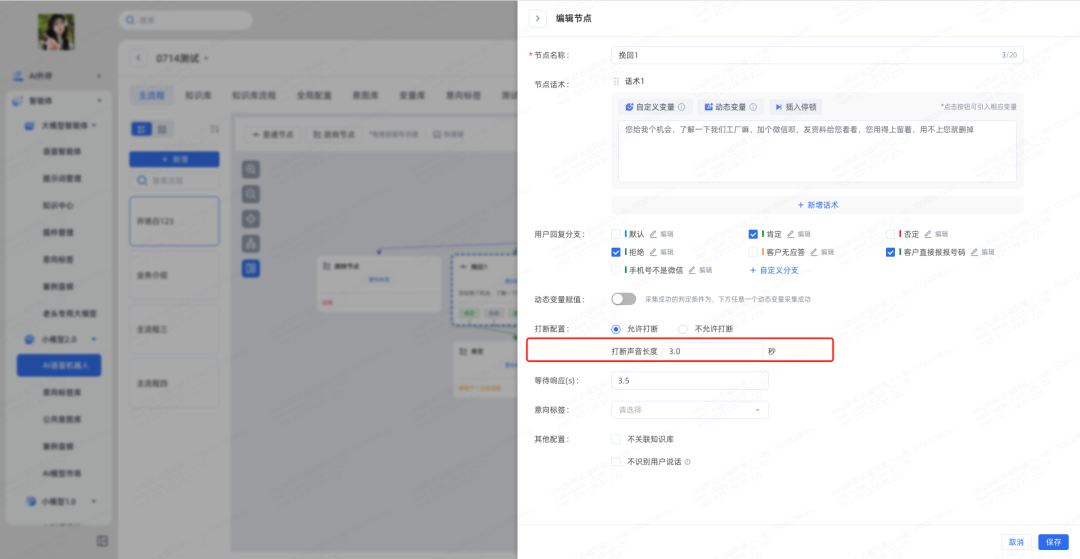Check the 不关联知识库 checkbox
The height and width of the screenshot is (559, 1080).
coord(616,439)
